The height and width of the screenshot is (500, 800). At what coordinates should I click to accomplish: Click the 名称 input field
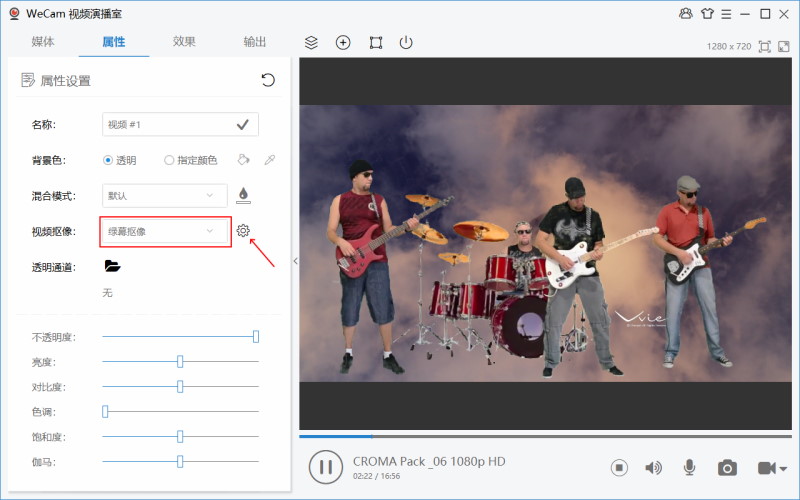[180, 124]
